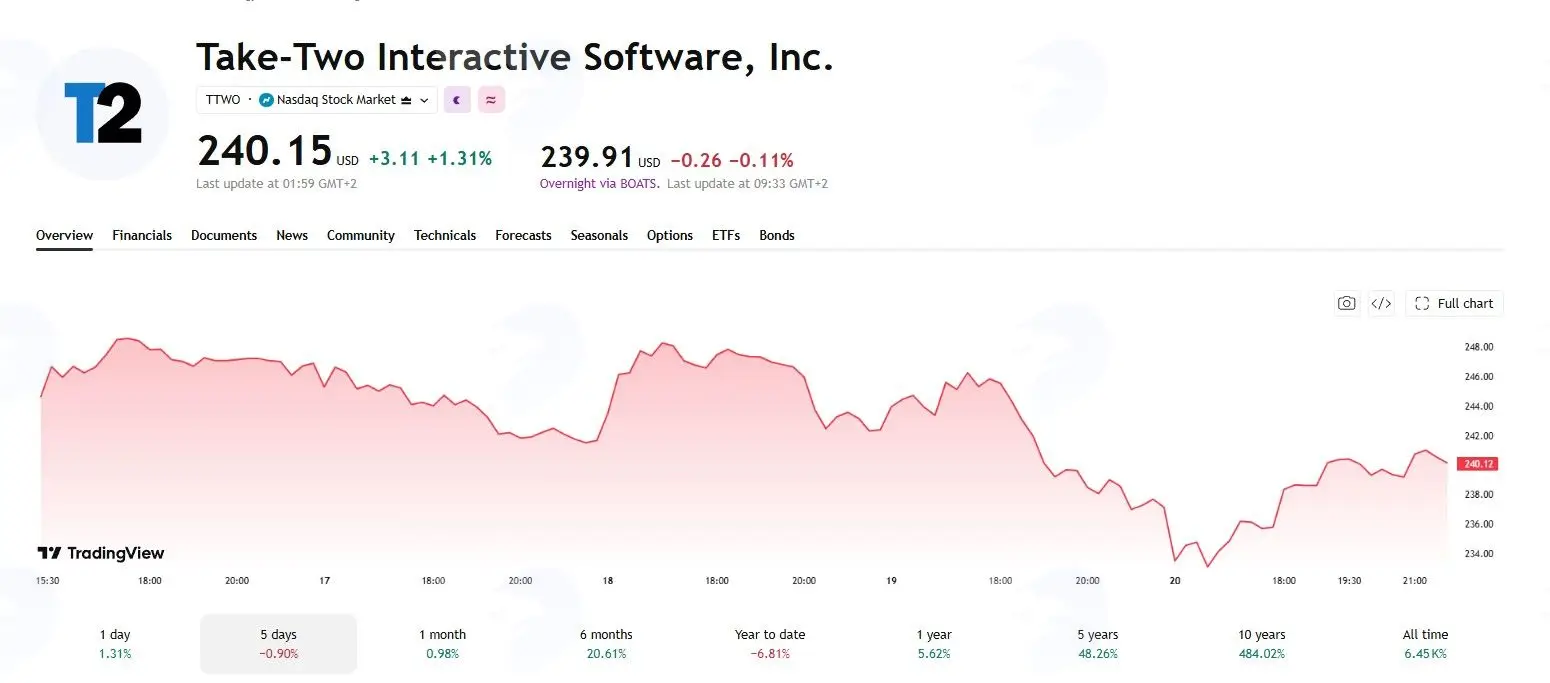Viewport: 1550px width, 683px height.
Task: Switch chart to Year to date
Action: click(770, 643)
